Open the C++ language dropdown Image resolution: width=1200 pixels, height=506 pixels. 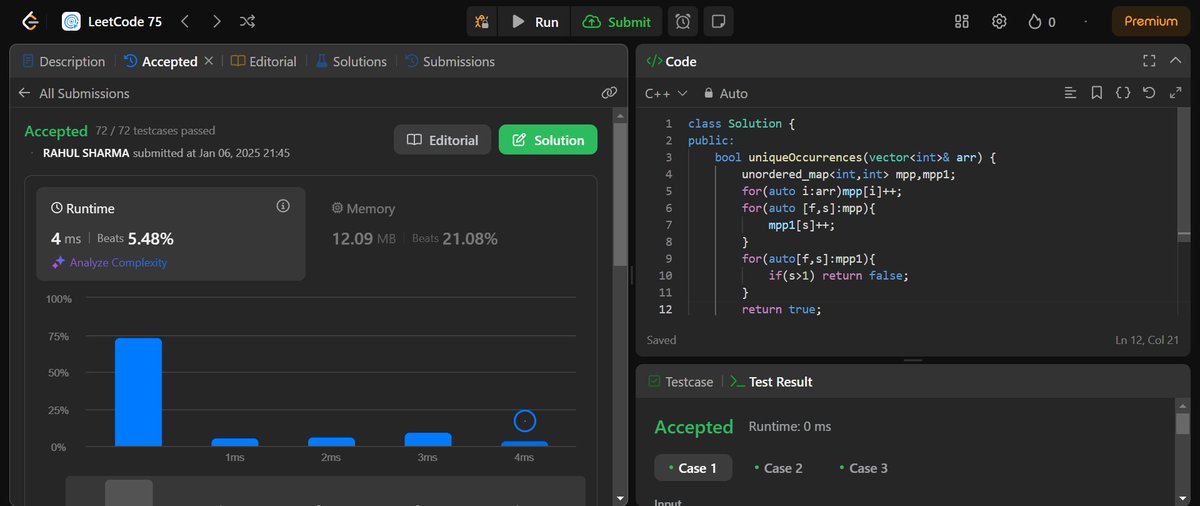click(666, 93)
